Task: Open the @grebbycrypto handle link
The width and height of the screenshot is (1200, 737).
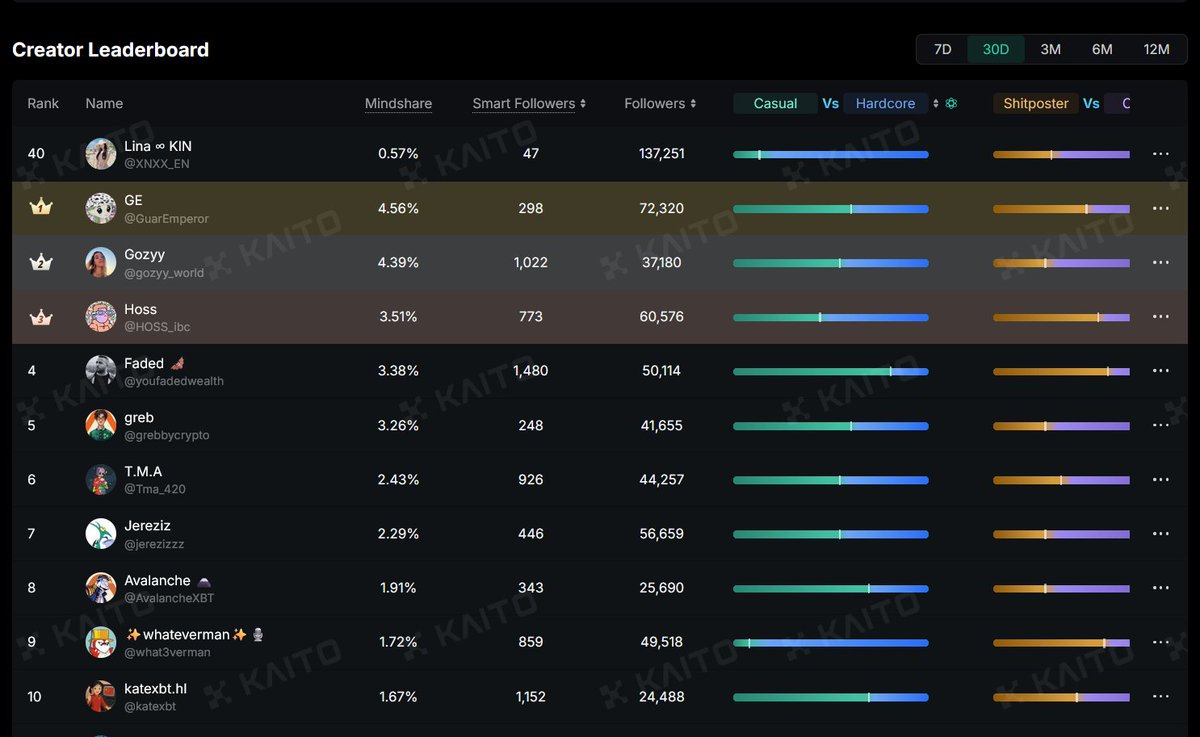Action: (167, 435)
